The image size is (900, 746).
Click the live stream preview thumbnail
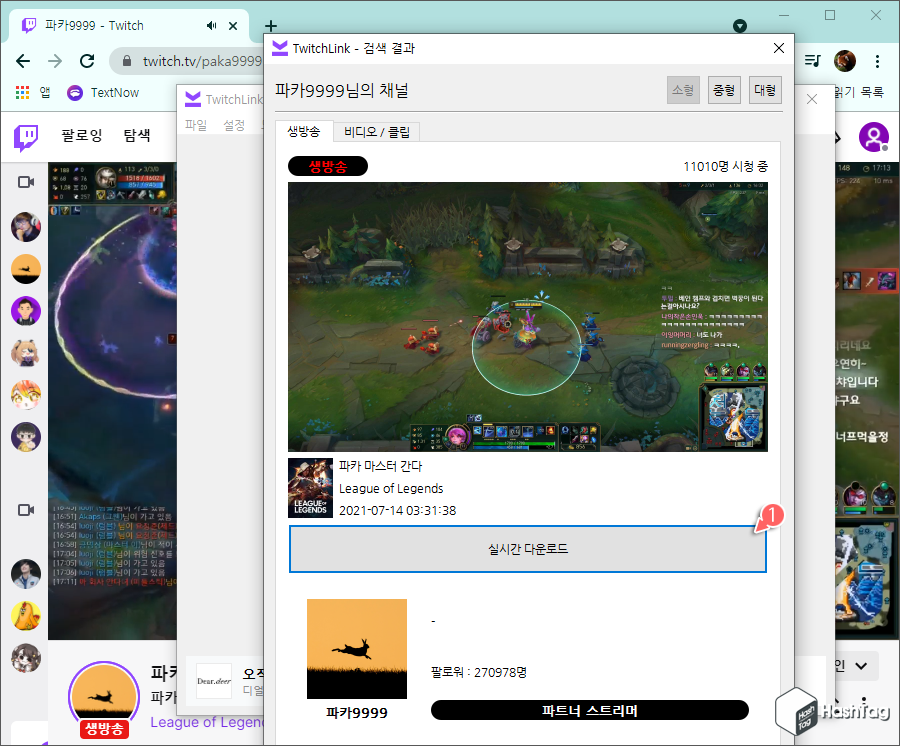pyautogui.click(x=527, y=317)
